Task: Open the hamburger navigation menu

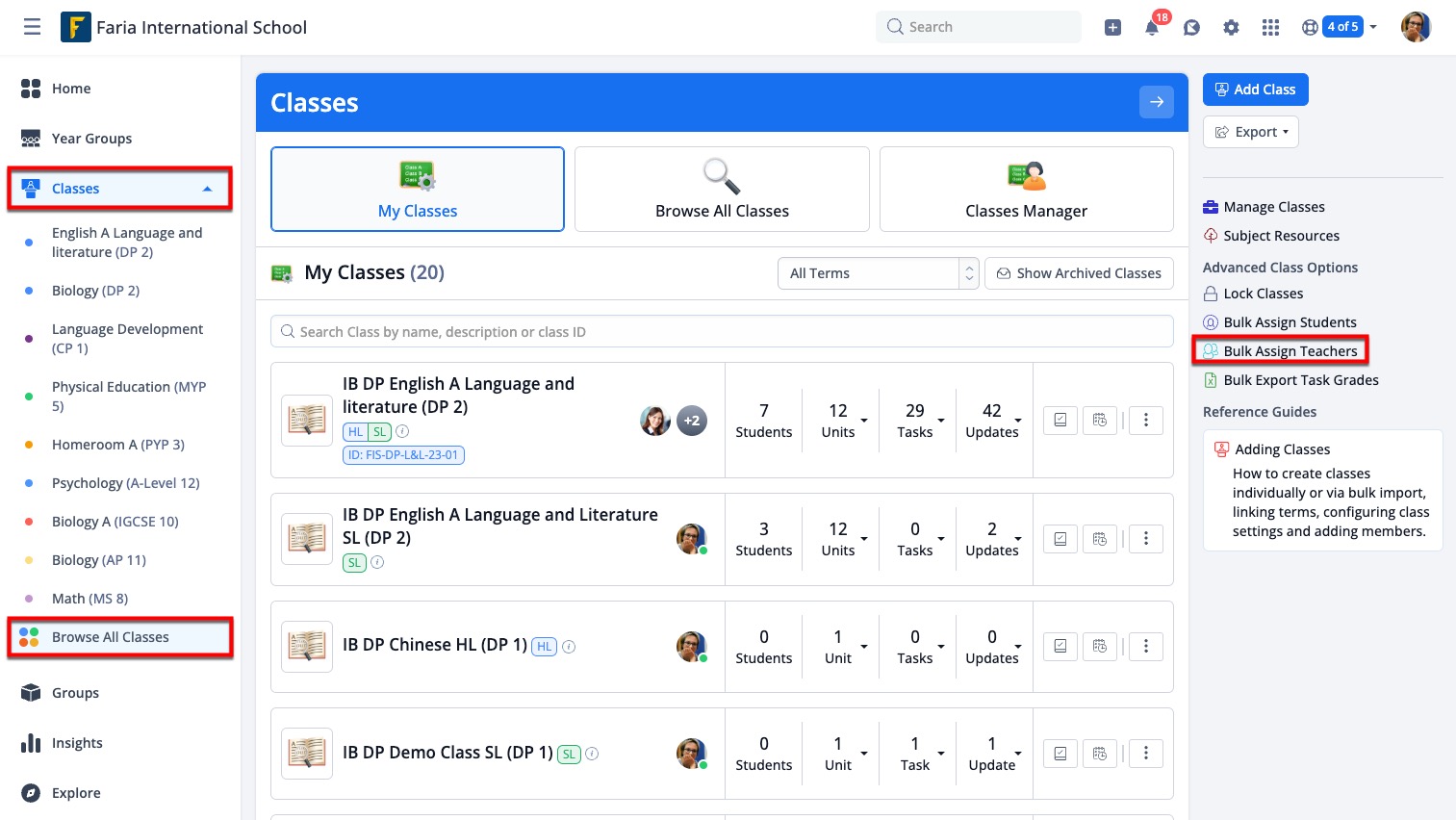Action: click(32, 27)
